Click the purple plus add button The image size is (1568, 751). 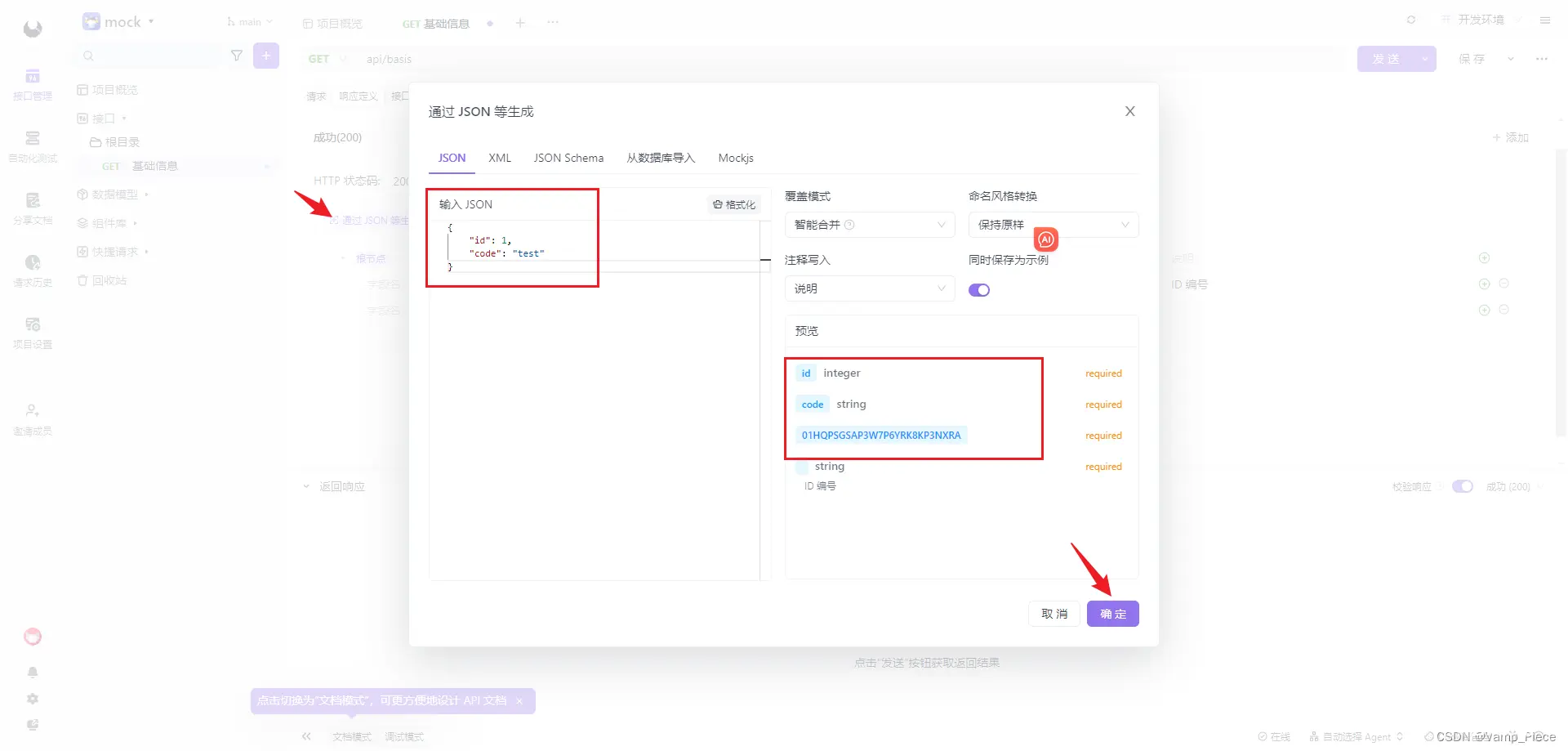pos(266,56)
